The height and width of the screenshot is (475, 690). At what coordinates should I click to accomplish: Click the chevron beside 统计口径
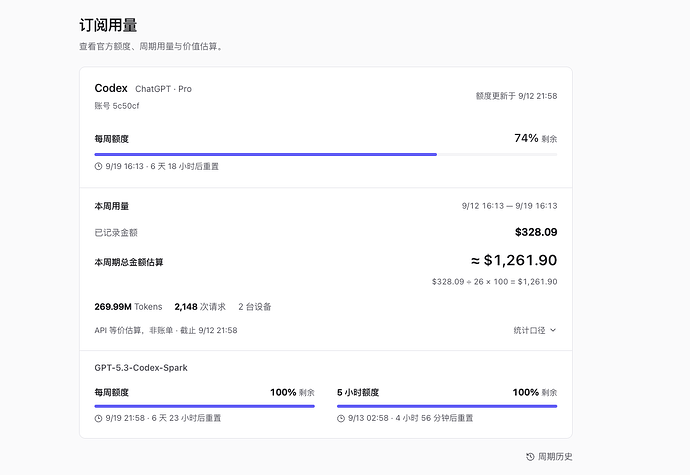coord(553,330)
